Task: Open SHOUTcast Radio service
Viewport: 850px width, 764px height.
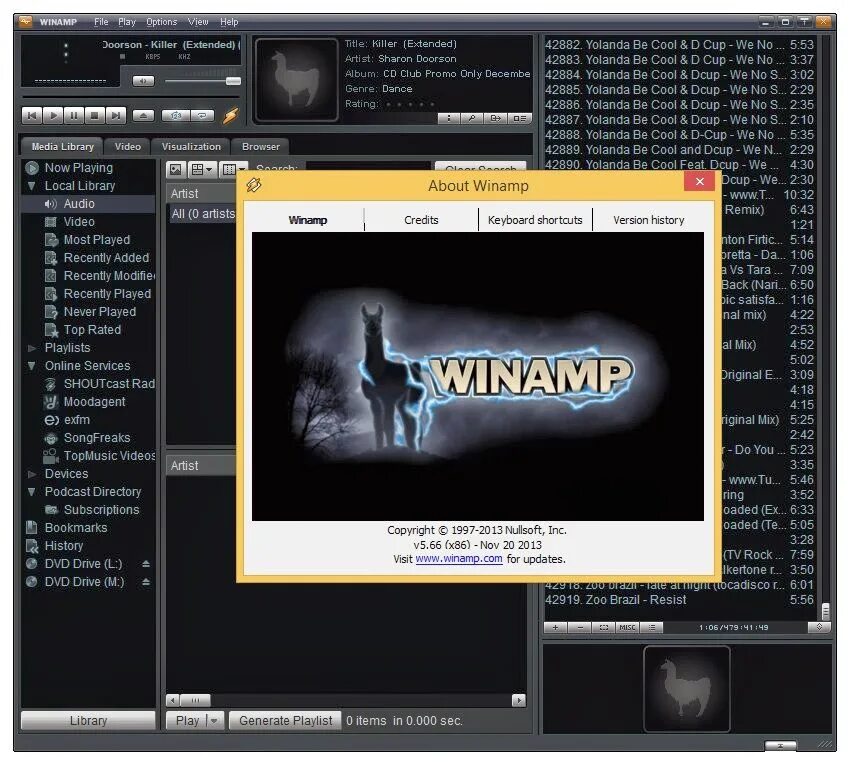Action: click(x=109, y=384)
